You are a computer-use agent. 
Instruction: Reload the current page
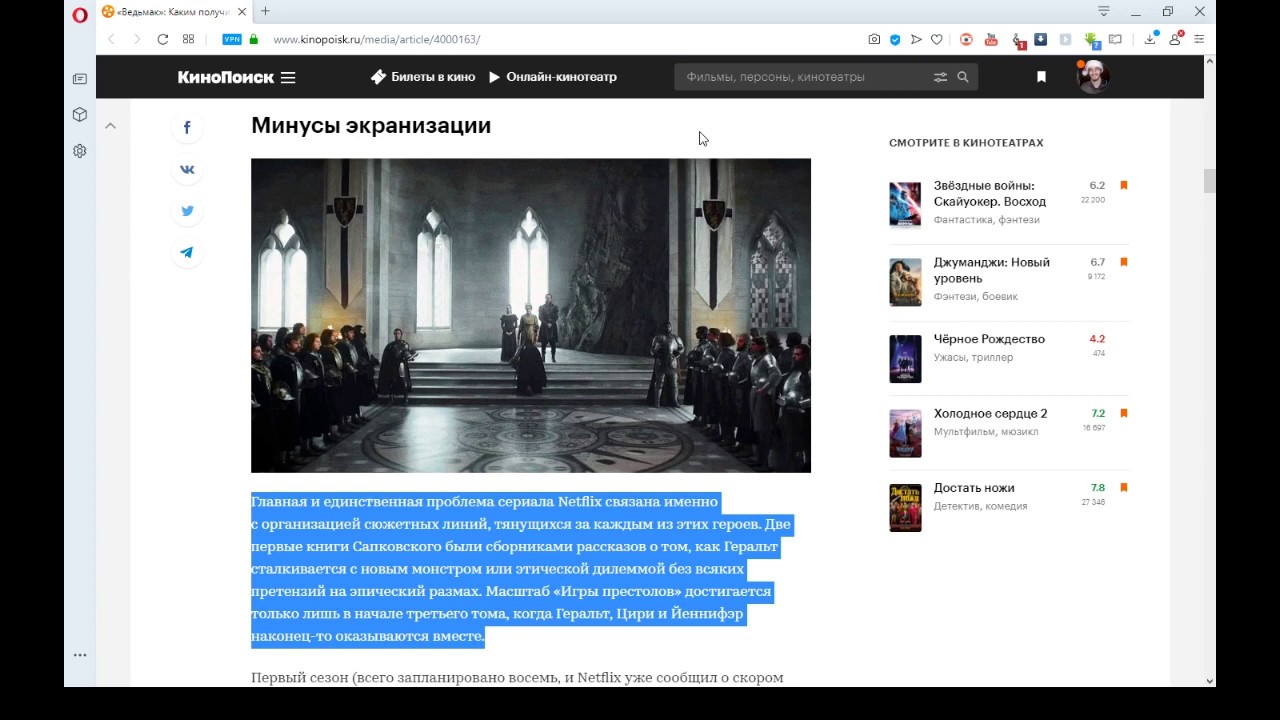point(163,39)
